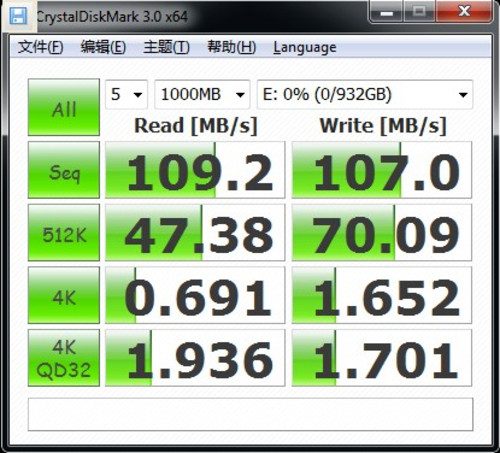Click the CrystalDiskMark floppy disk title icon
The image size is (500, 453).
pos(18,16)
